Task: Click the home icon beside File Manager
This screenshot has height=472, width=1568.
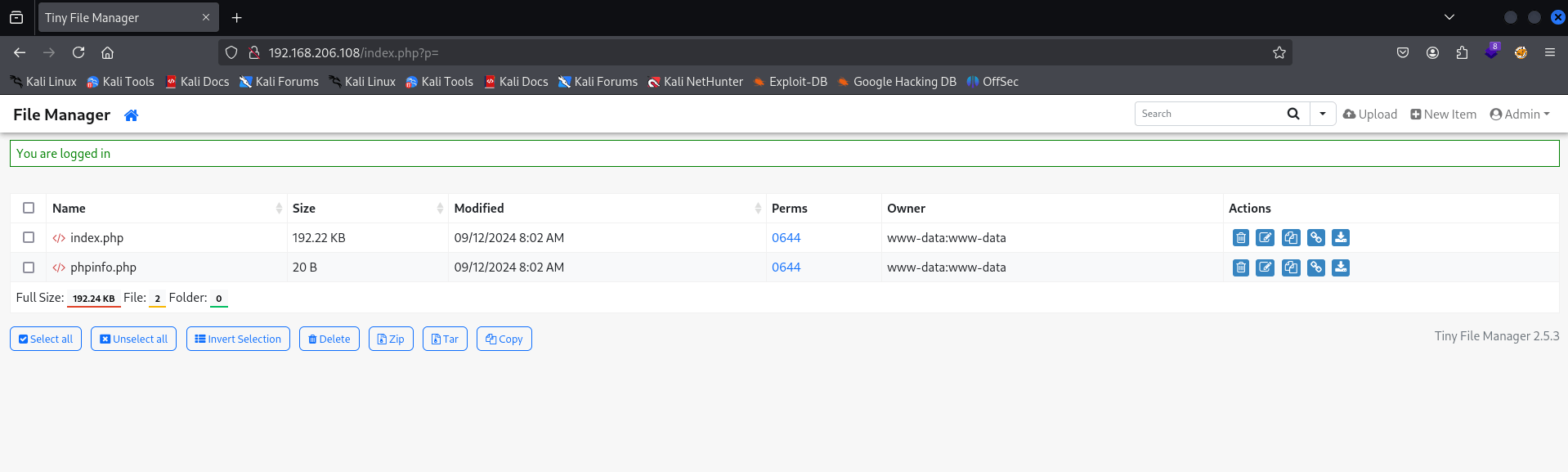Action: (x=131, y=115)
